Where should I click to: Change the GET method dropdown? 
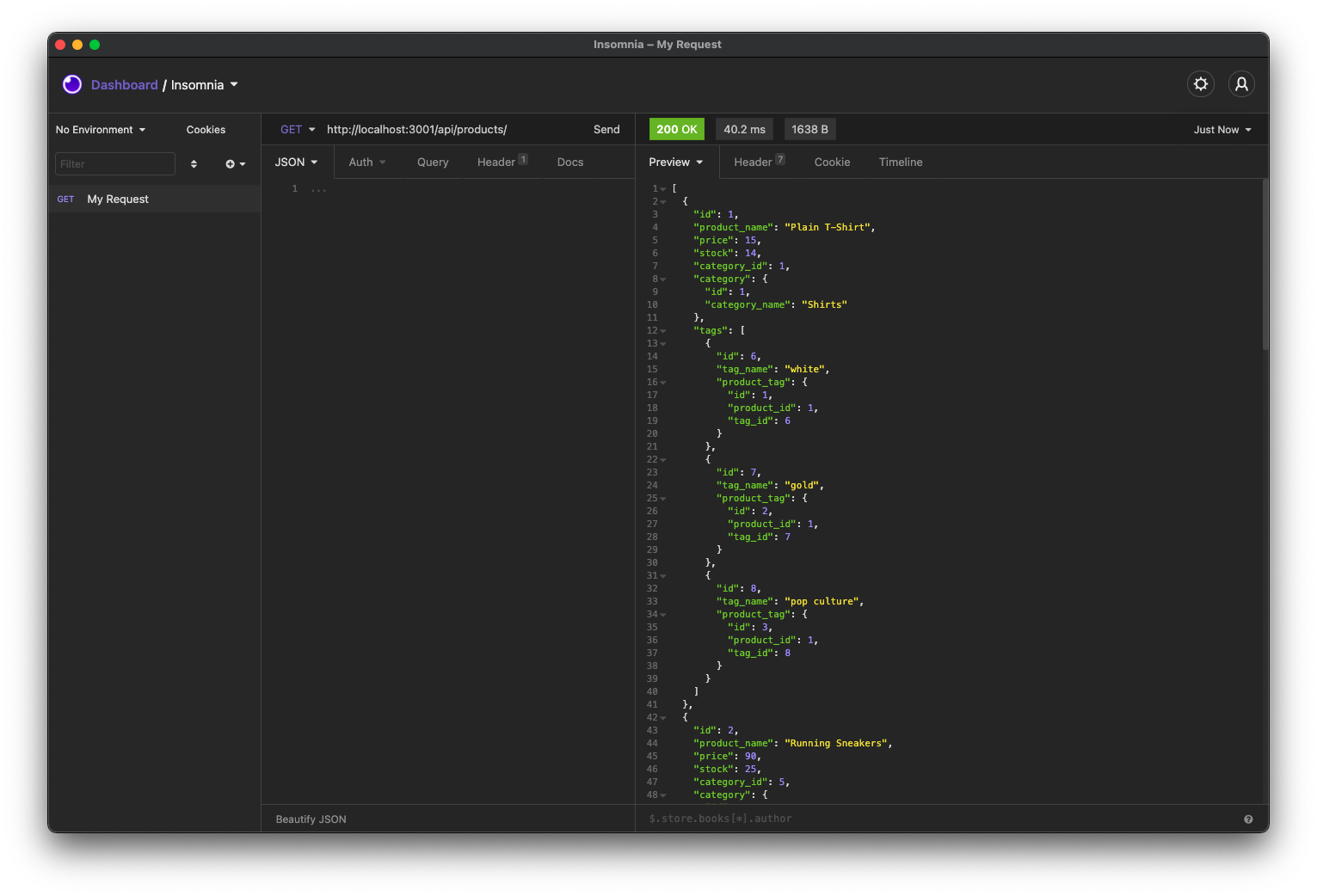[298, 130]
